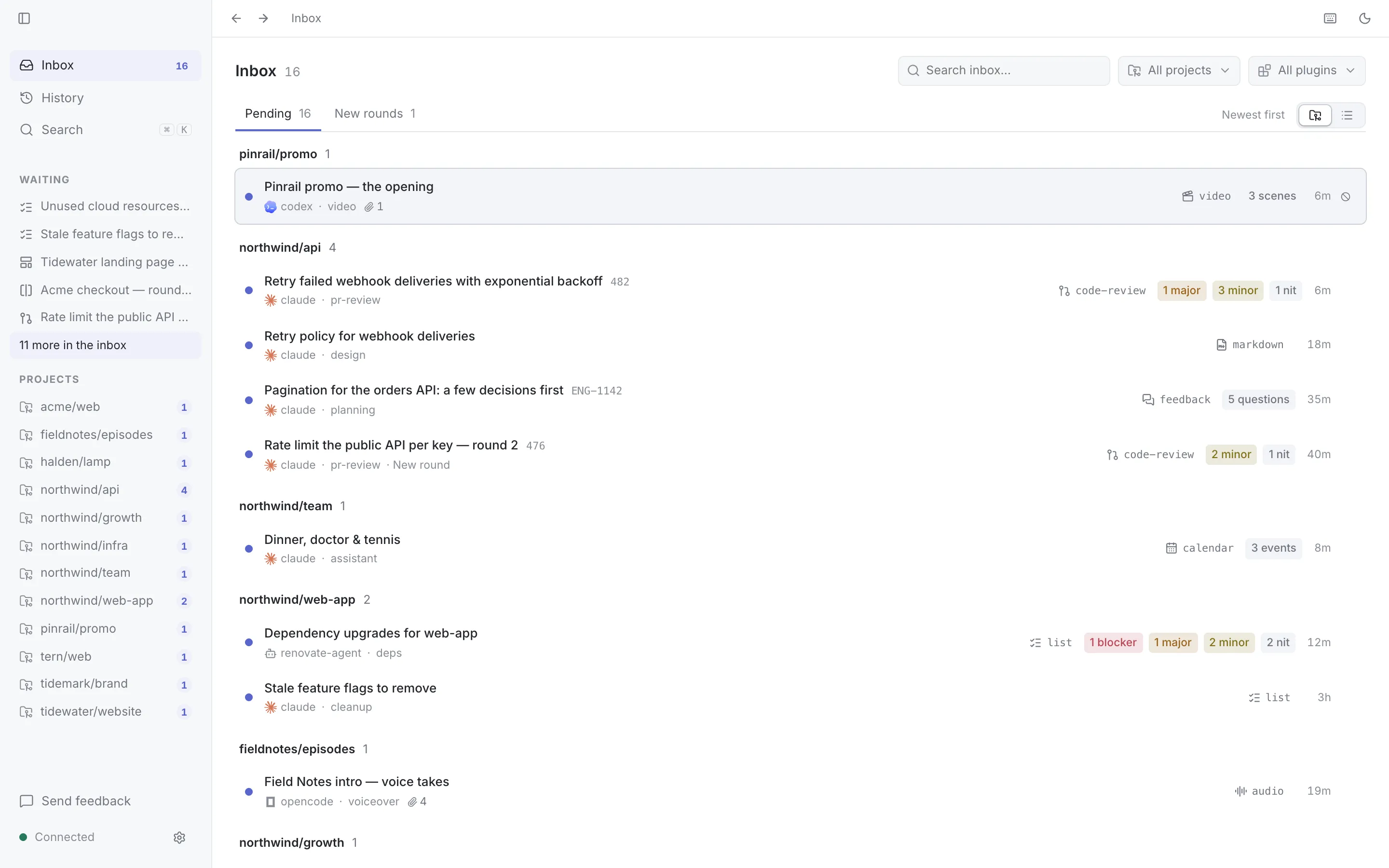This screenshot has height=868, width=1389.
Task: Open the All plugins dropdown
Action: point(1307,70)
